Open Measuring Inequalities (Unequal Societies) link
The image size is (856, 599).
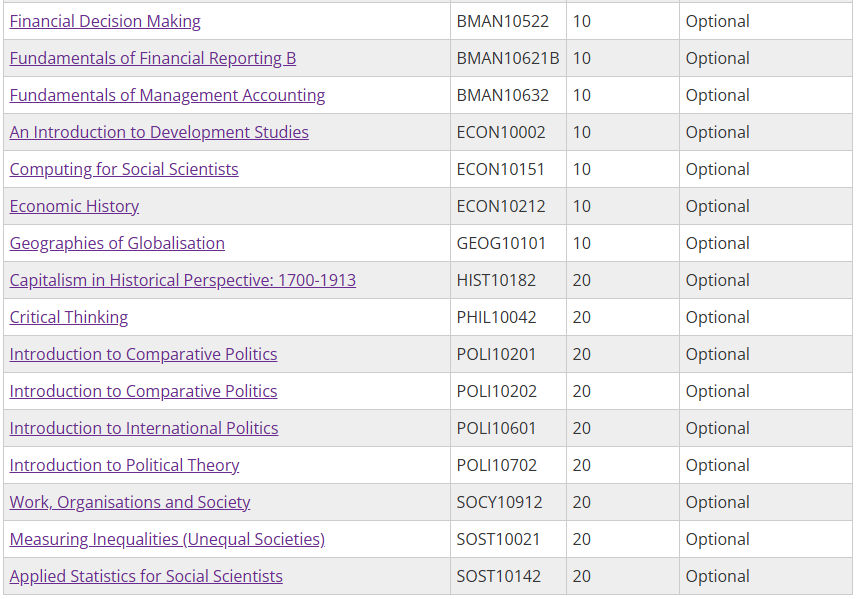pos(167,539)
